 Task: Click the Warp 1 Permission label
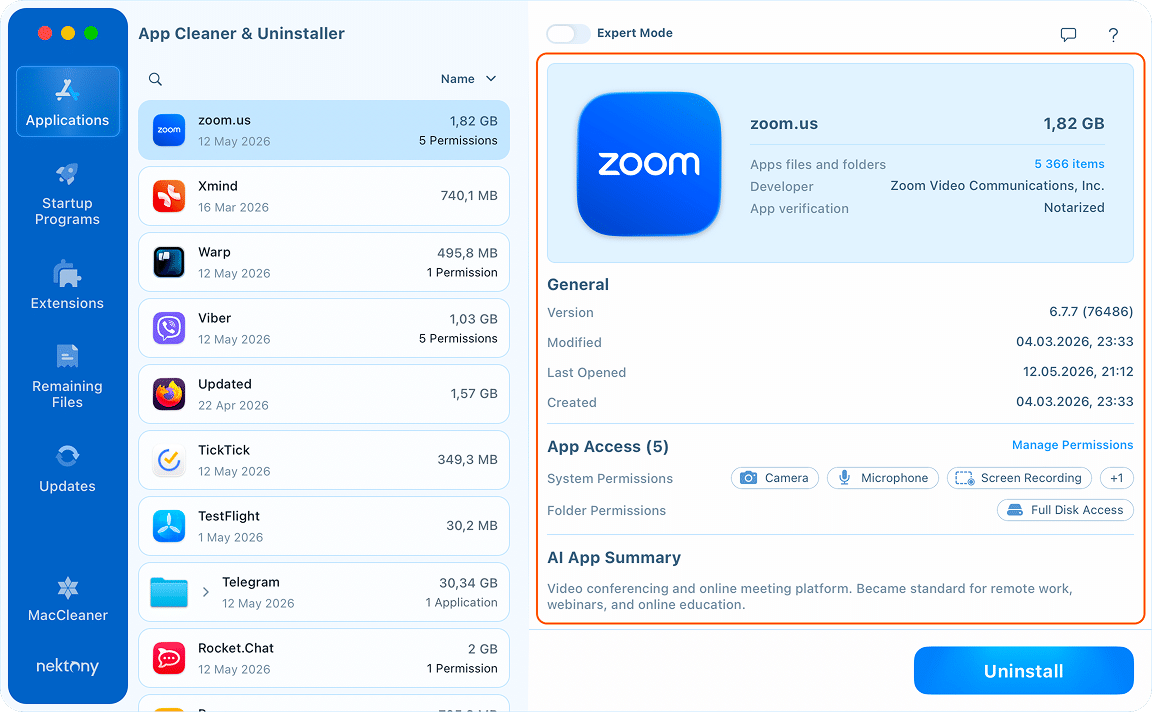click(462, 273)
